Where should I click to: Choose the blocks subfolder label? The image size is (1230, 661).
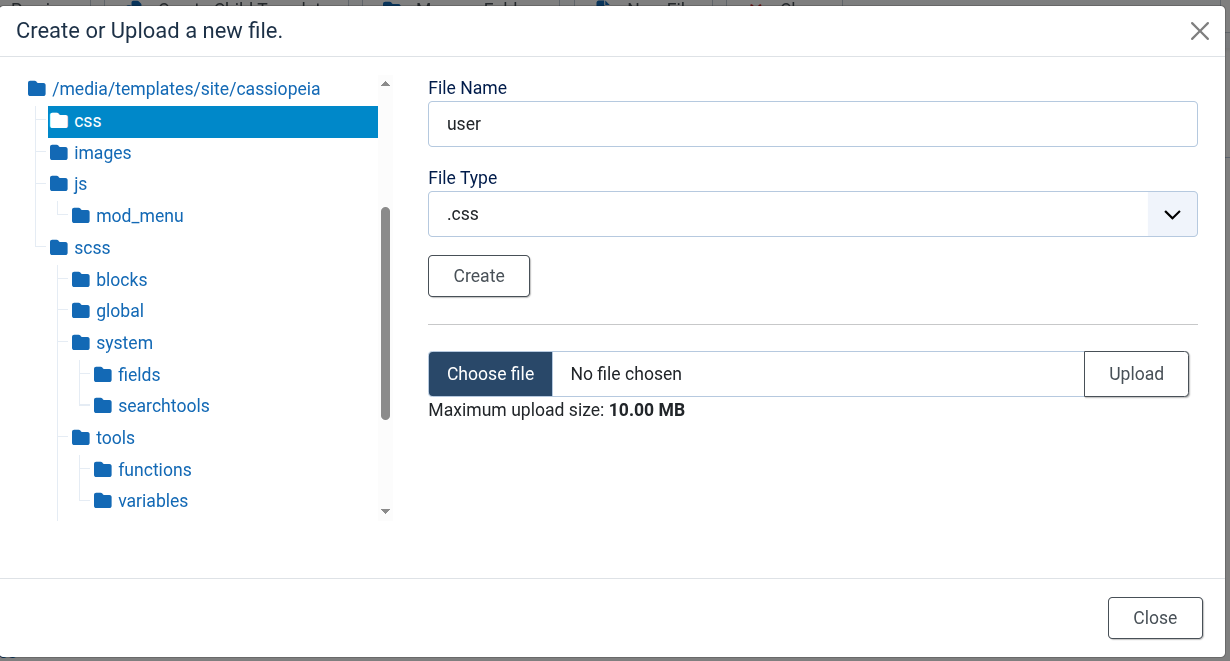click(x=122, y=280)
